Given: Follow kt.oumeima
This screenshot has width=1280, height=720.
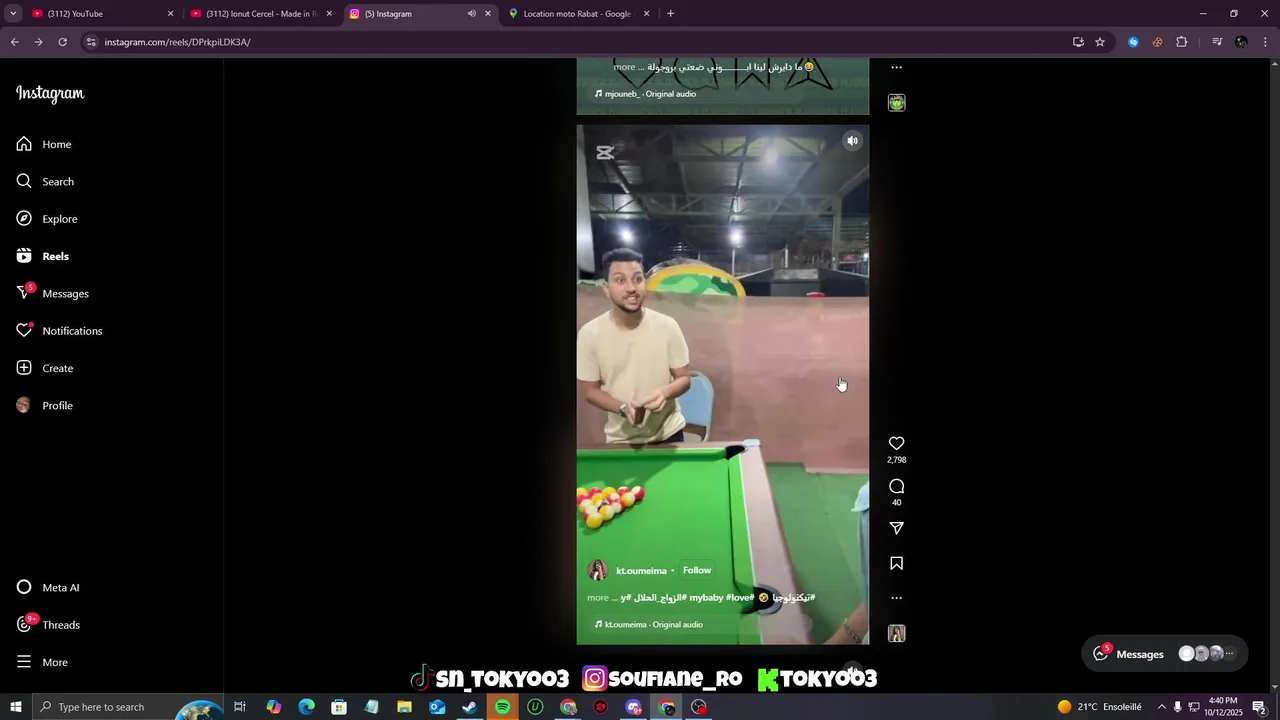Looking at the screenshot, I should click(697, 571).
